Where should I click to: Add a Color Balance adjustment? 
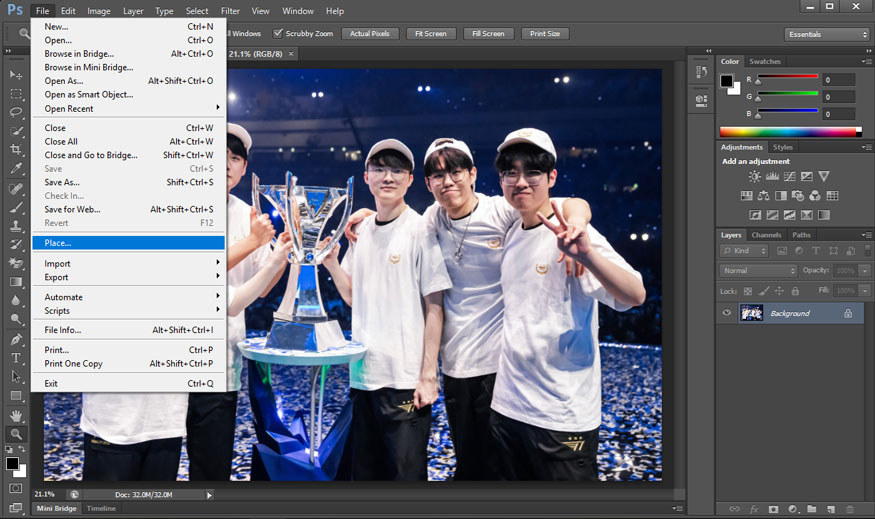763,196
